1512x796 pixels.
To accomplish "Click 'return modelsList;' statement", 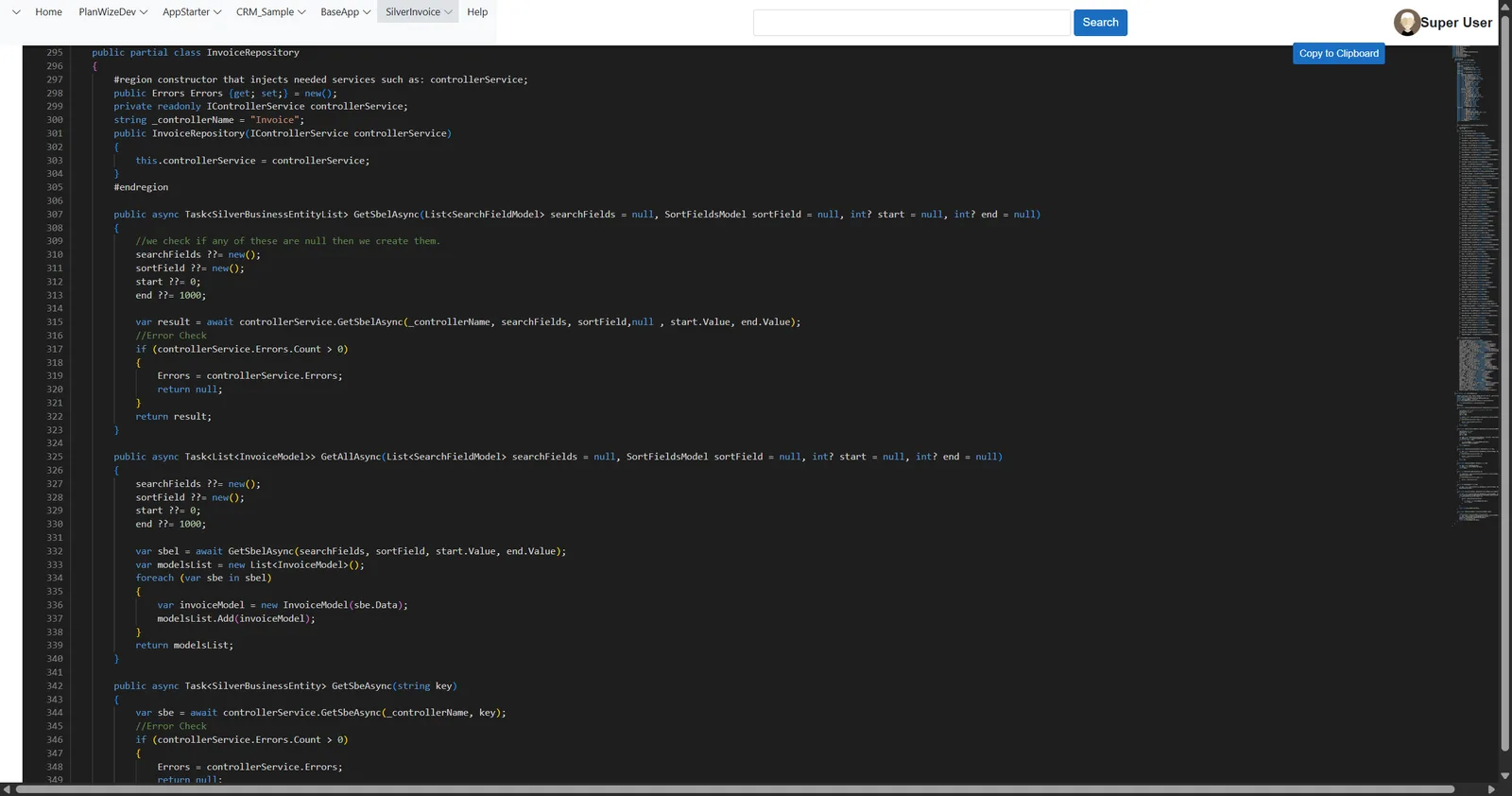I will 184,646.
